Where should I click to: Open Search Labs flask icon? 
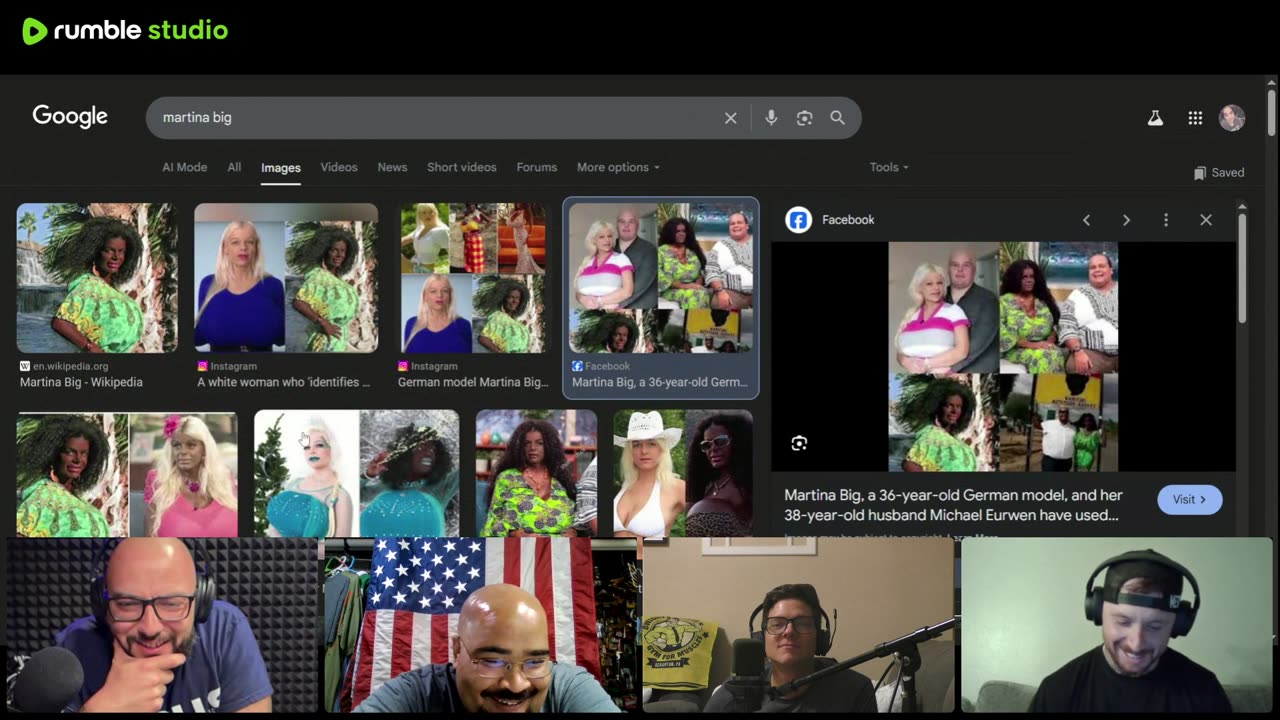click(1155, 118)
